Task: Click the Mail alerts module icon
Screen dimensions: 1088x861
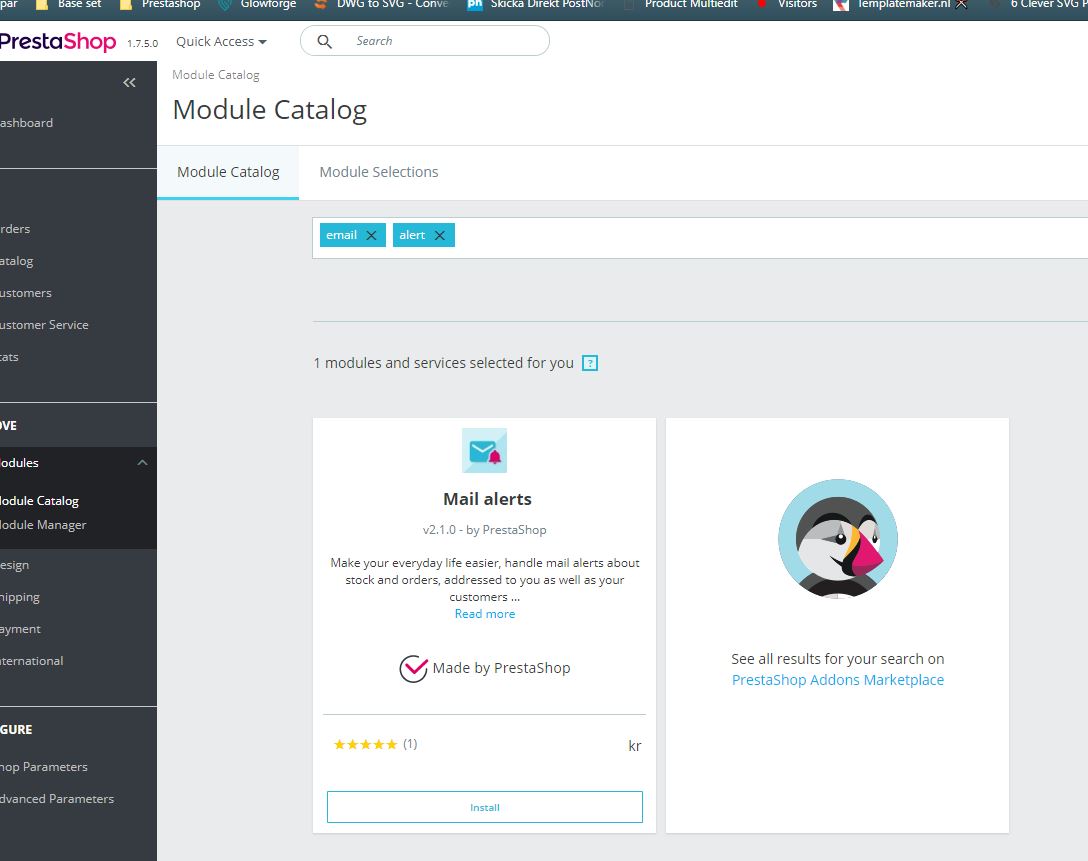Action: tap(484, 451)
